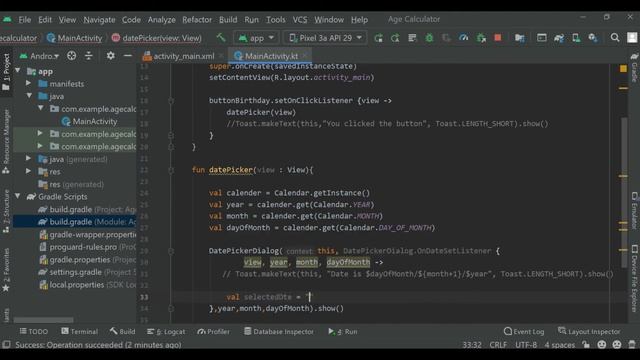Open the Resource Manager sidebar tab

[6, 141]
